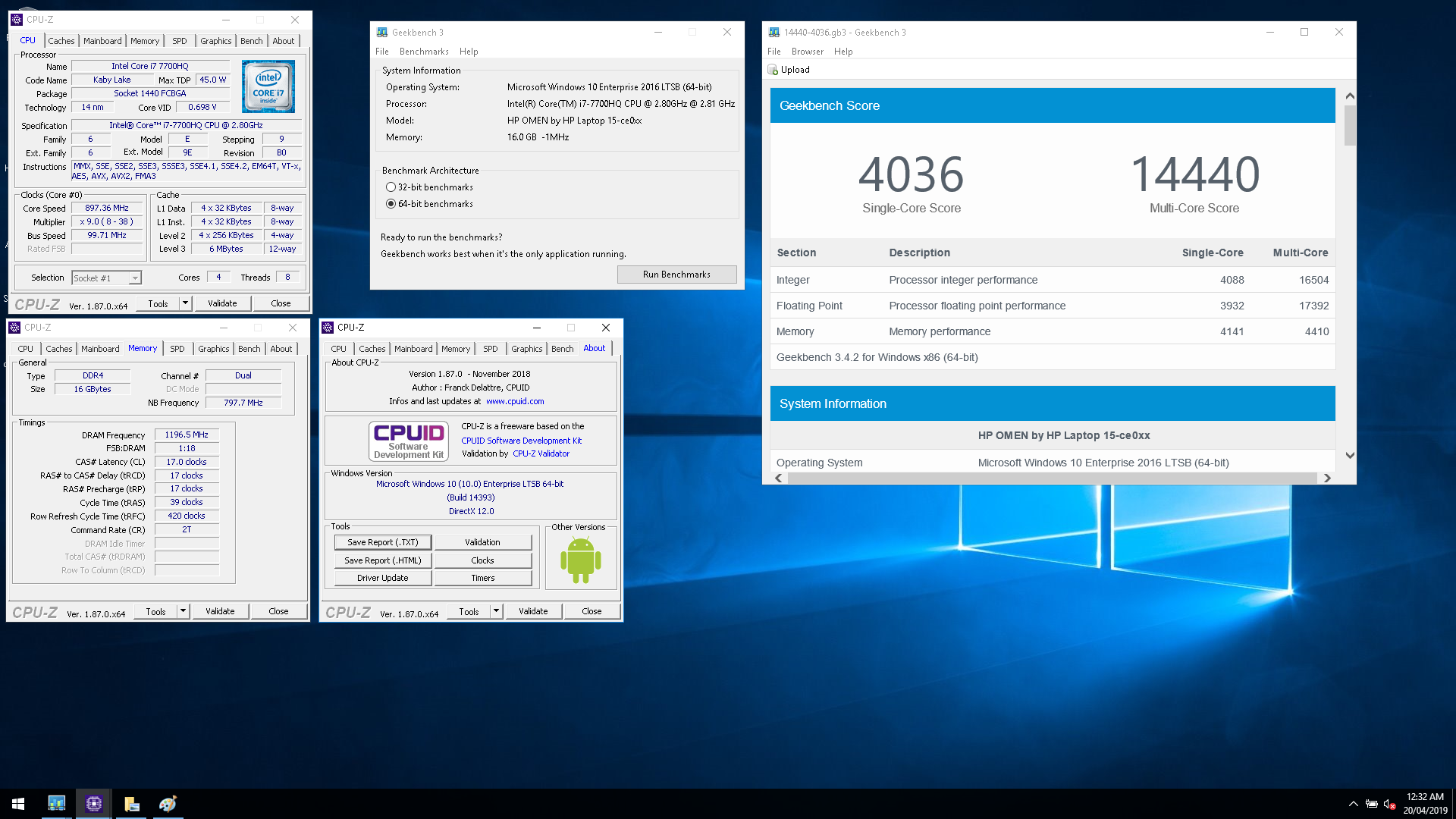Click the scroll up arrow in results window
Viewport: 1456px width, 819px height.
tap(1350, 96)
